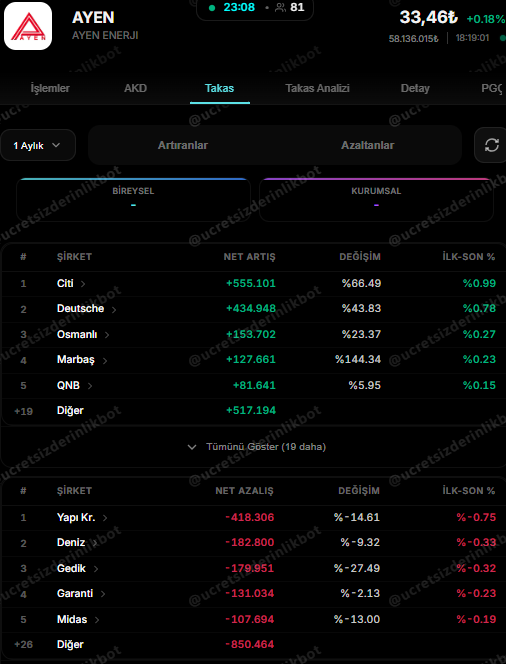The image size is (506, 664).
Task: Click the Deniz company name
Action: (71, 542)
